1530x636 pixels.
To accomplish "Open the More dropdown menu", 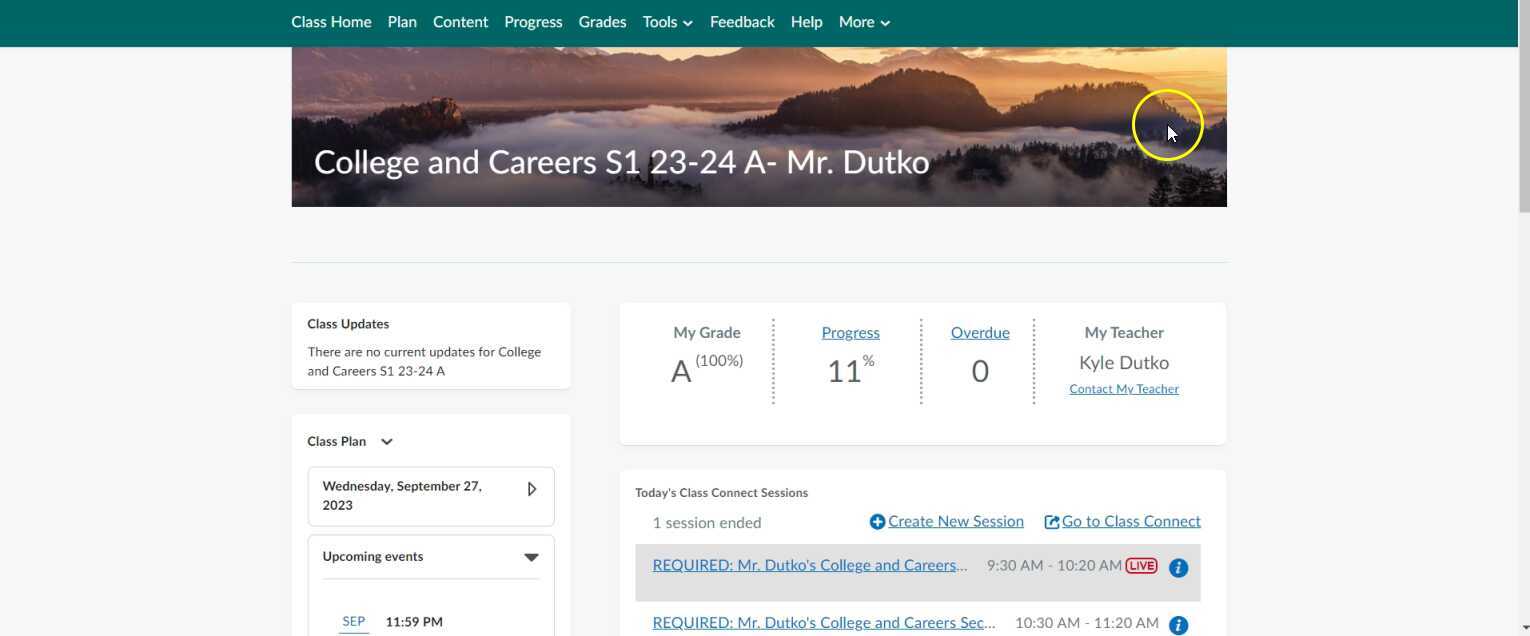I will point(863,21).
